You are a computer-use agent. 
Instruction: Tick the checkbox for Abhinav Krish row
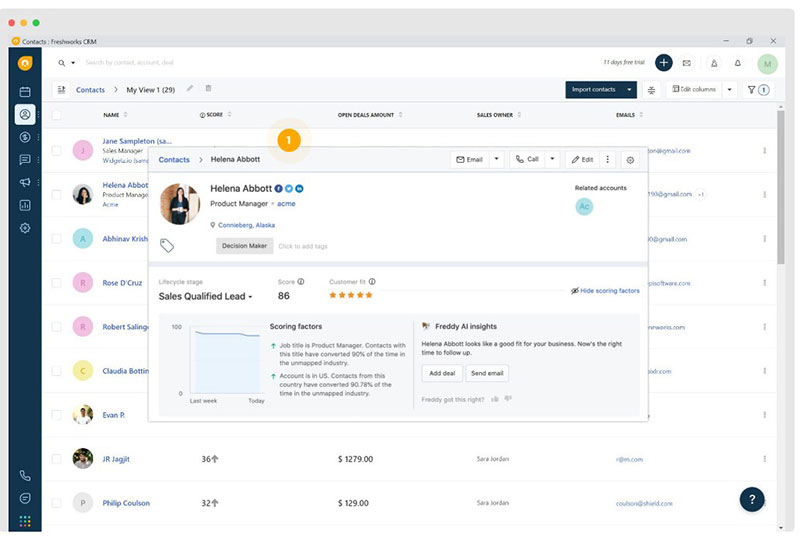pos(56,238)
